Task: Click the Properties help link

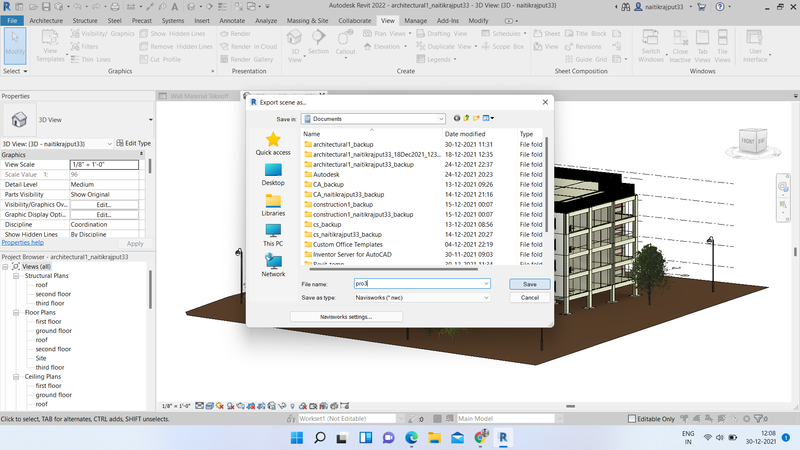Action: pos(22,243)
